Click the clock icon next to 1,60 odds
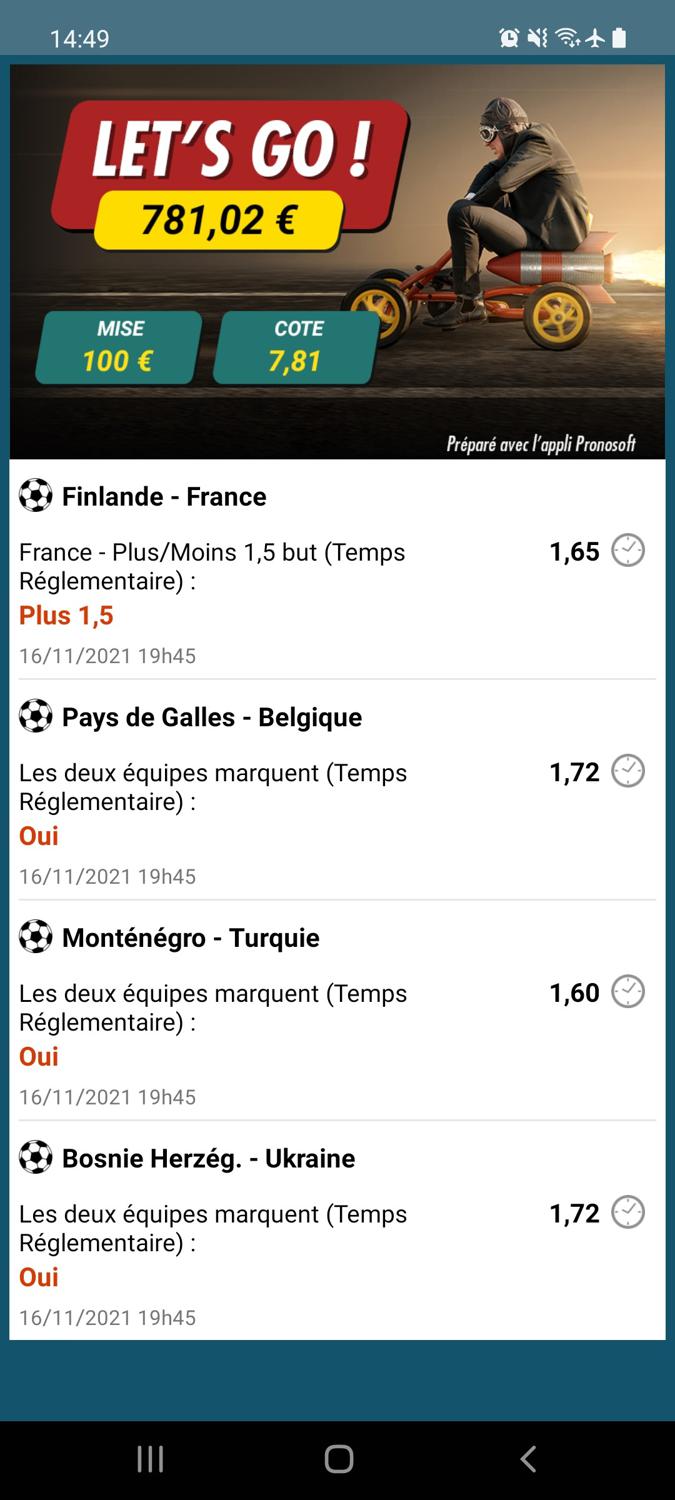The height and width of the screenshot is (1500, 675). tap(628, 992)
